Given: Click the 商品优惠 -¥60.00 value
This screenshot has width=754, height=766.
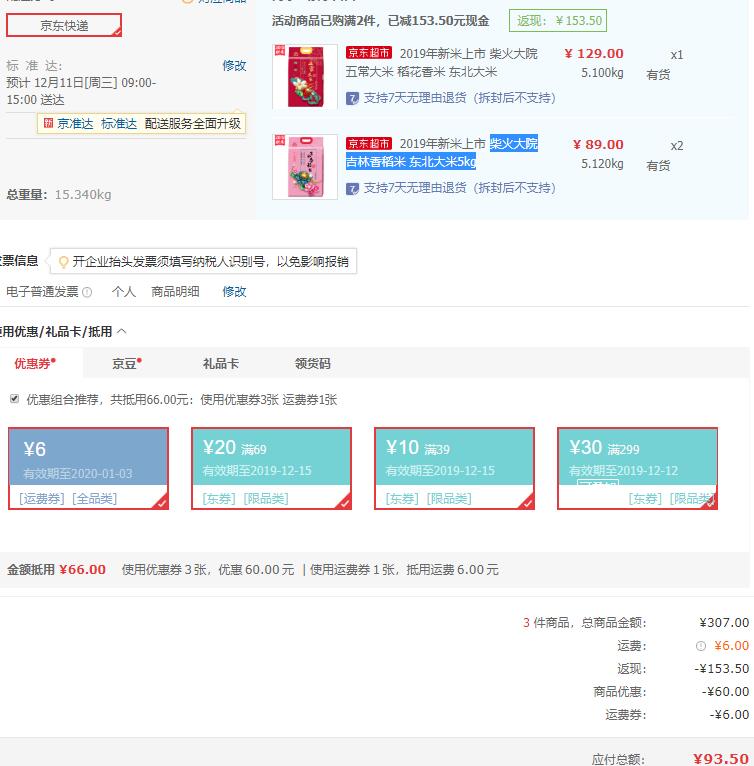Looking at the screenshot, I should pyautogui.click(x=726, y=691).
